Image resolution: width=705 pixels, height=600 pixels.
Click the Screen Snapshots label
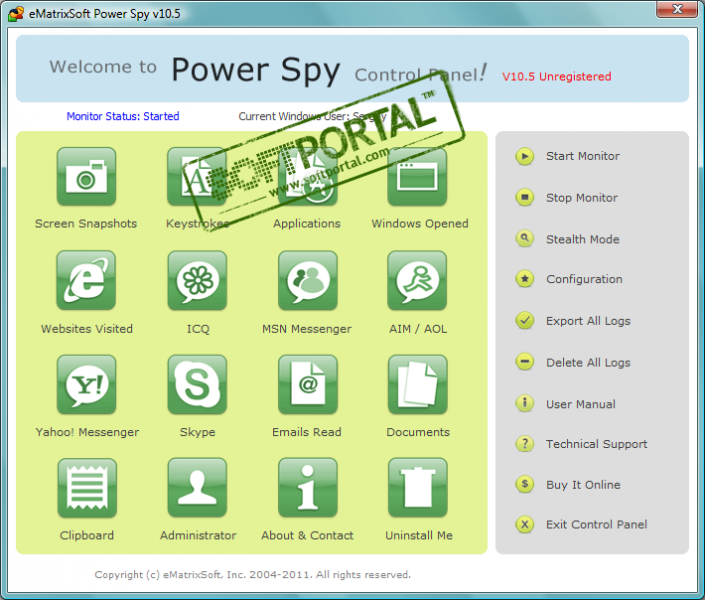(86, 224)
